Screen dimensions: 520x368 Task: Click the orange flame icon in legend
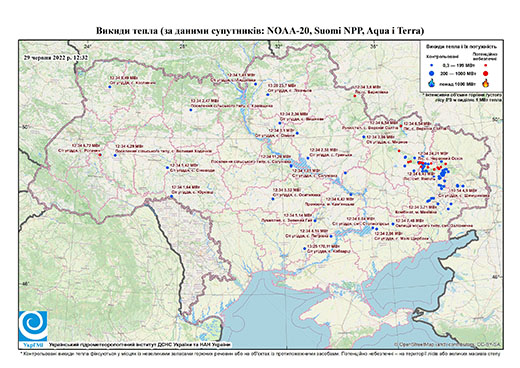point(486,83)
